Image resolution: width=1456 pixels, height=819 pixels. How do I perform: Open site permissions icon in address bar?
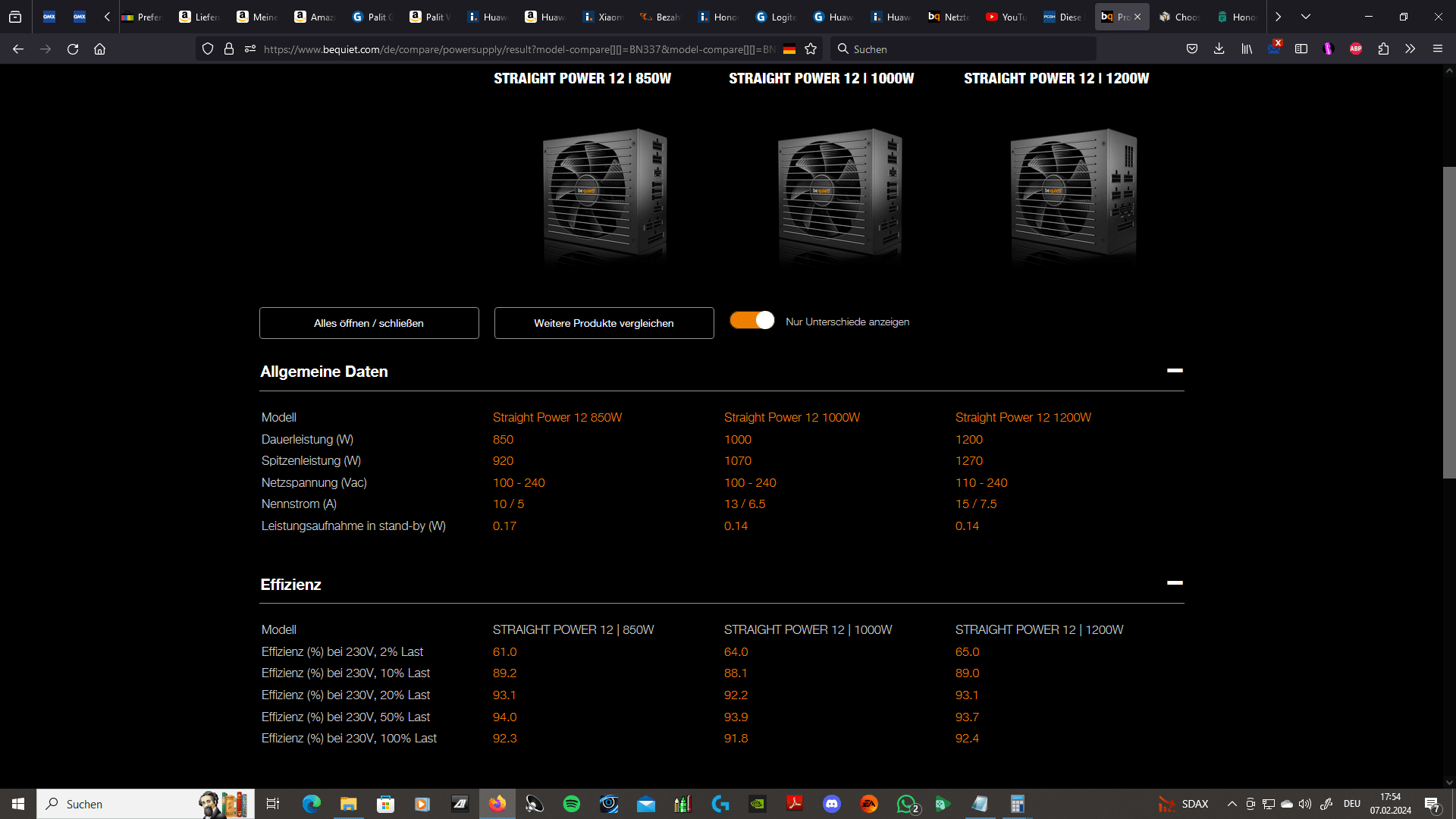point(250,49)
